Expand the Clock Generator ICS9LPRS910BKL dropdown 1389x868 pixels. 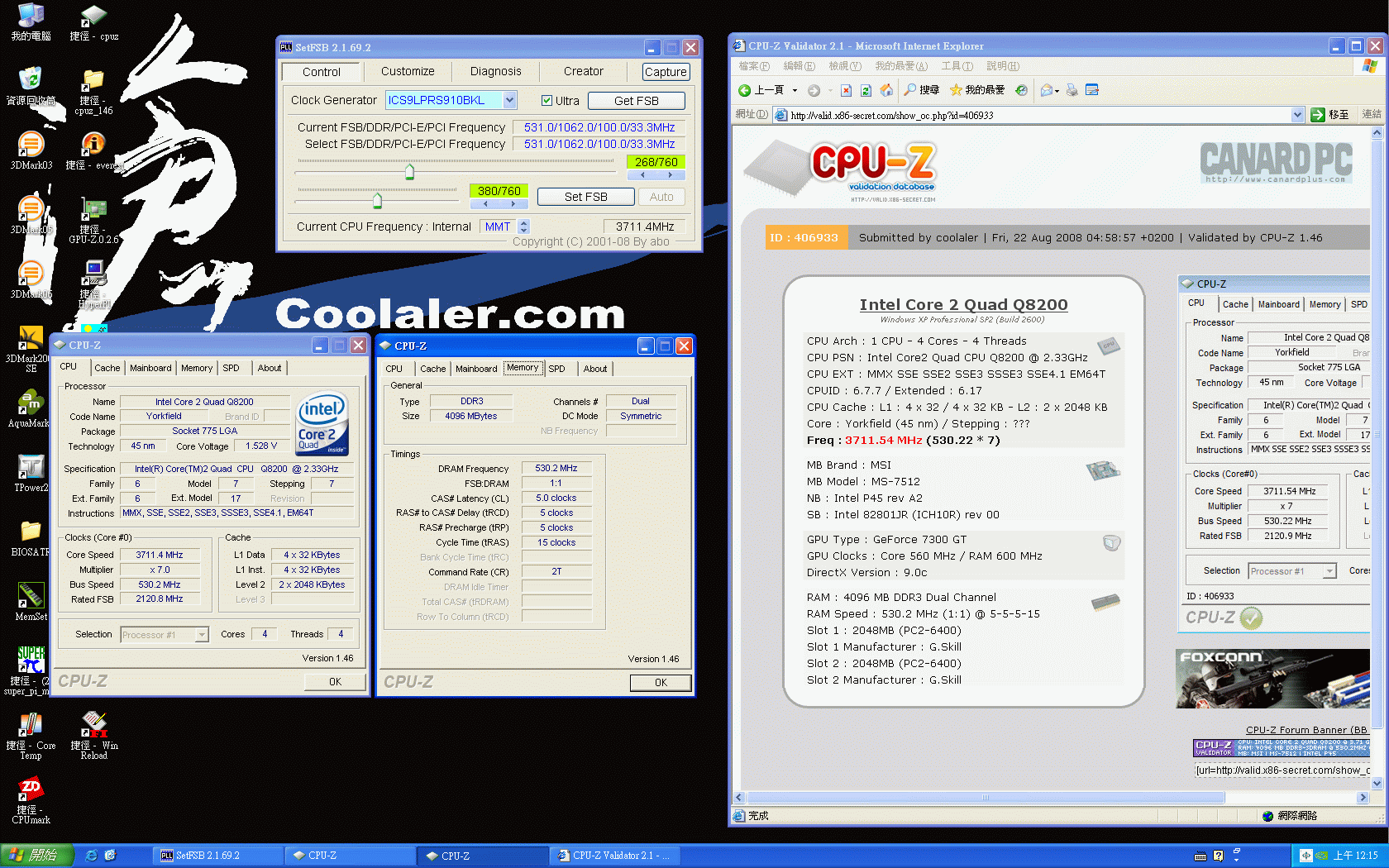509,100
